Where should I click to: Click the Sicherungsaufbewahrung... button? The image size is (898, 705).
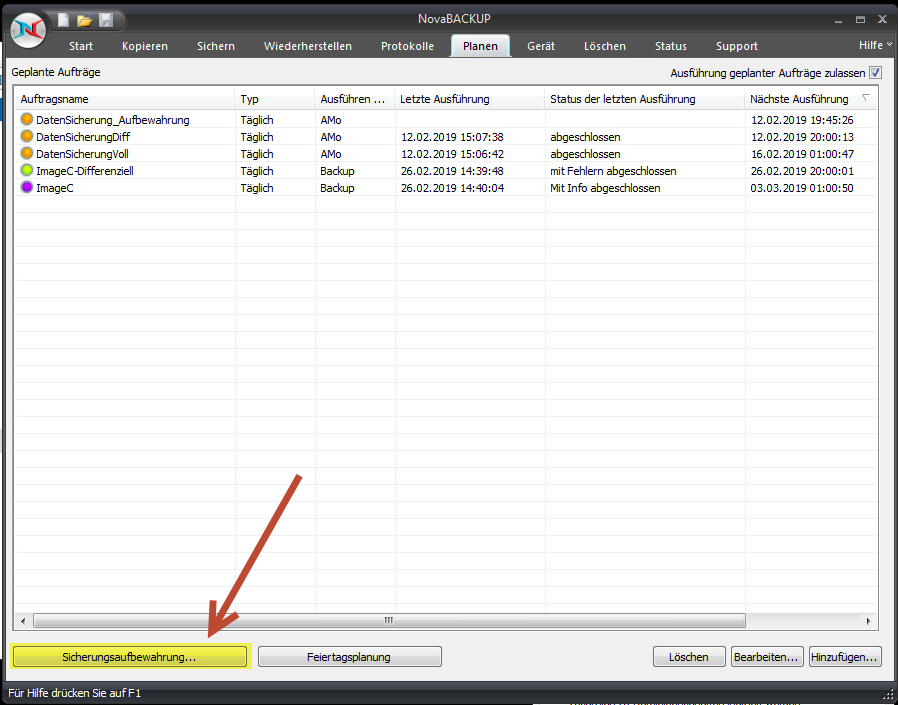coord(129,657)
